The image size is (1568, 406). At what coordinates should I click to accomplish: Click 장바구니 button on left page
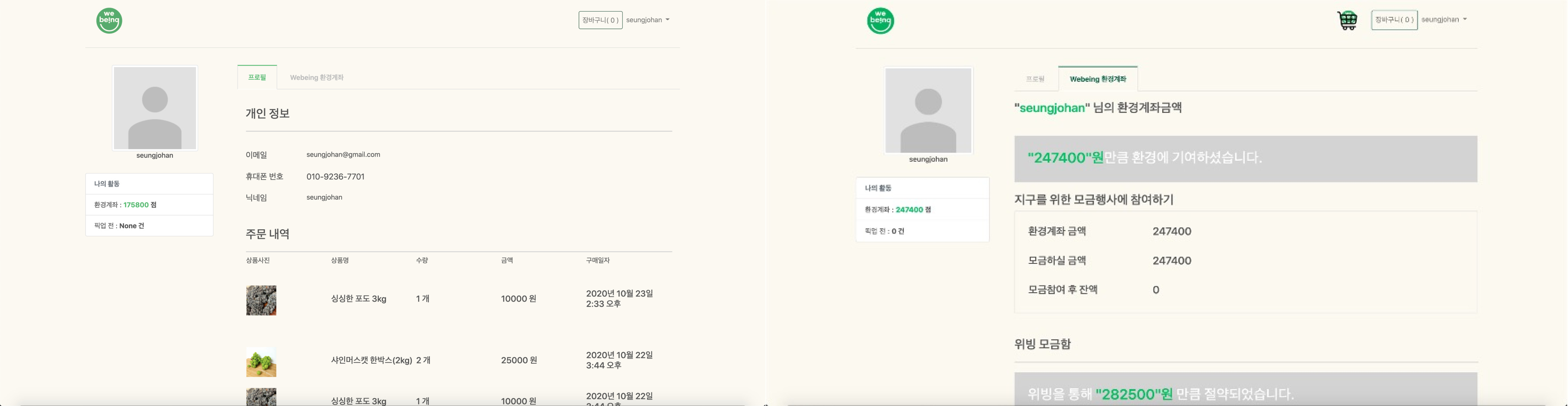click(600, 20)
